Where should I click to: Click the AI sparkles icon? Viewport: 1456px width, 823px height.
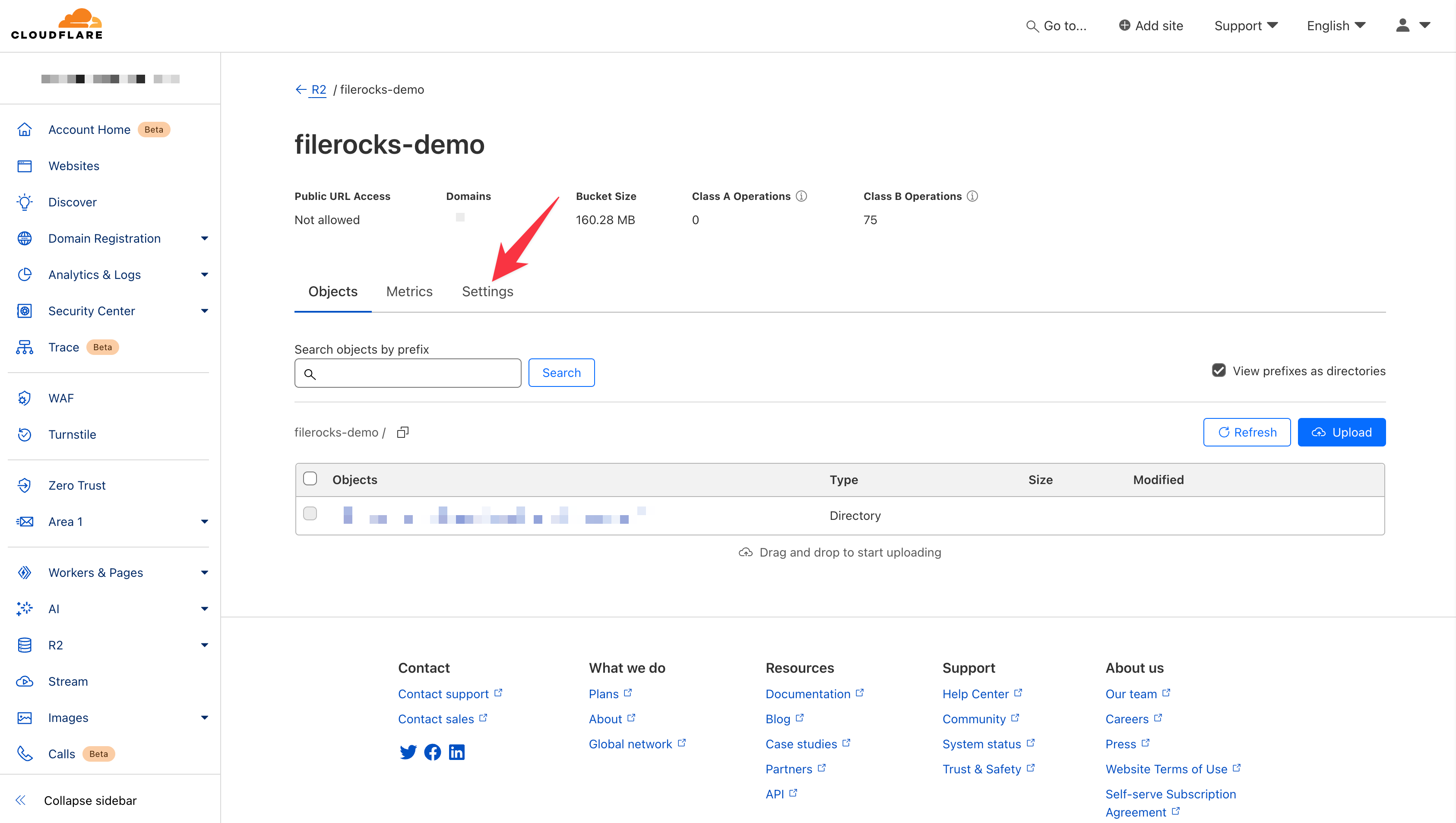24,608
